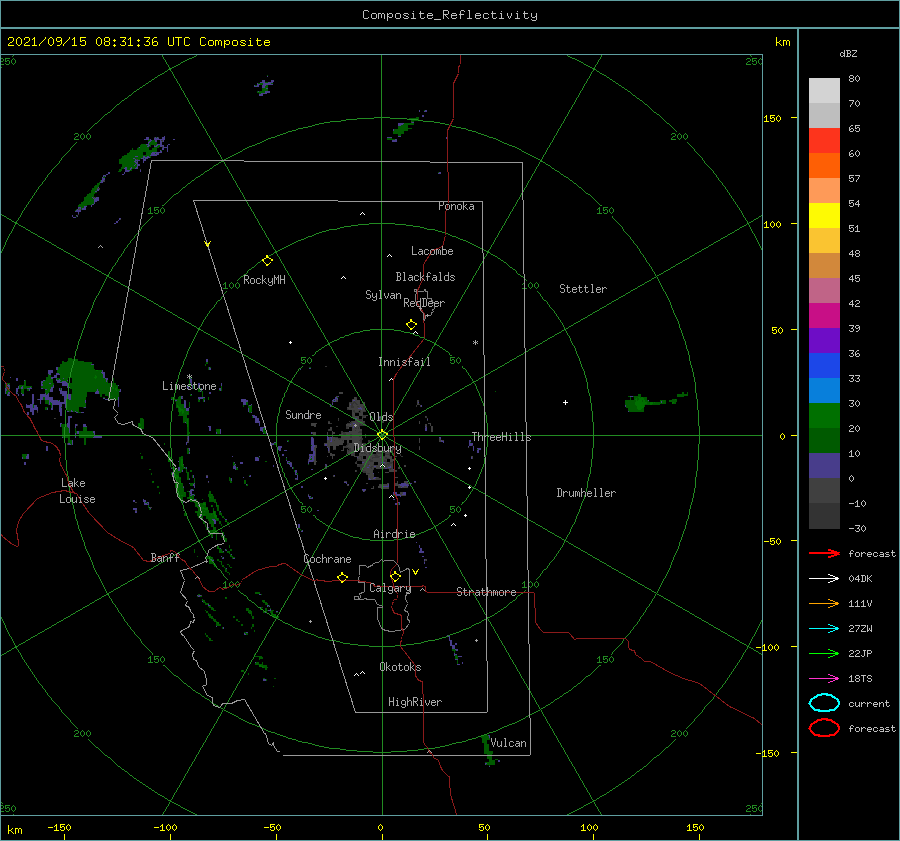Screen dimensions: 900x841
Task: Select the magenta 42-39 dBZ swatch
Action: pos(824,316)
